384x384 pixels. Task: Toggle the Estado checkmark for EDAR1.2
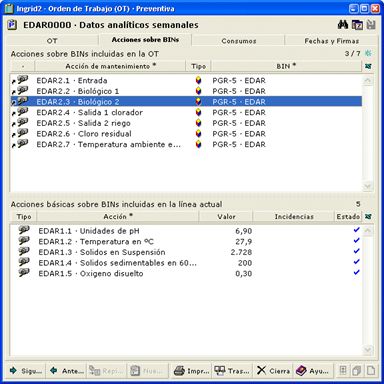pyautogui.click(x=356, y=240)
